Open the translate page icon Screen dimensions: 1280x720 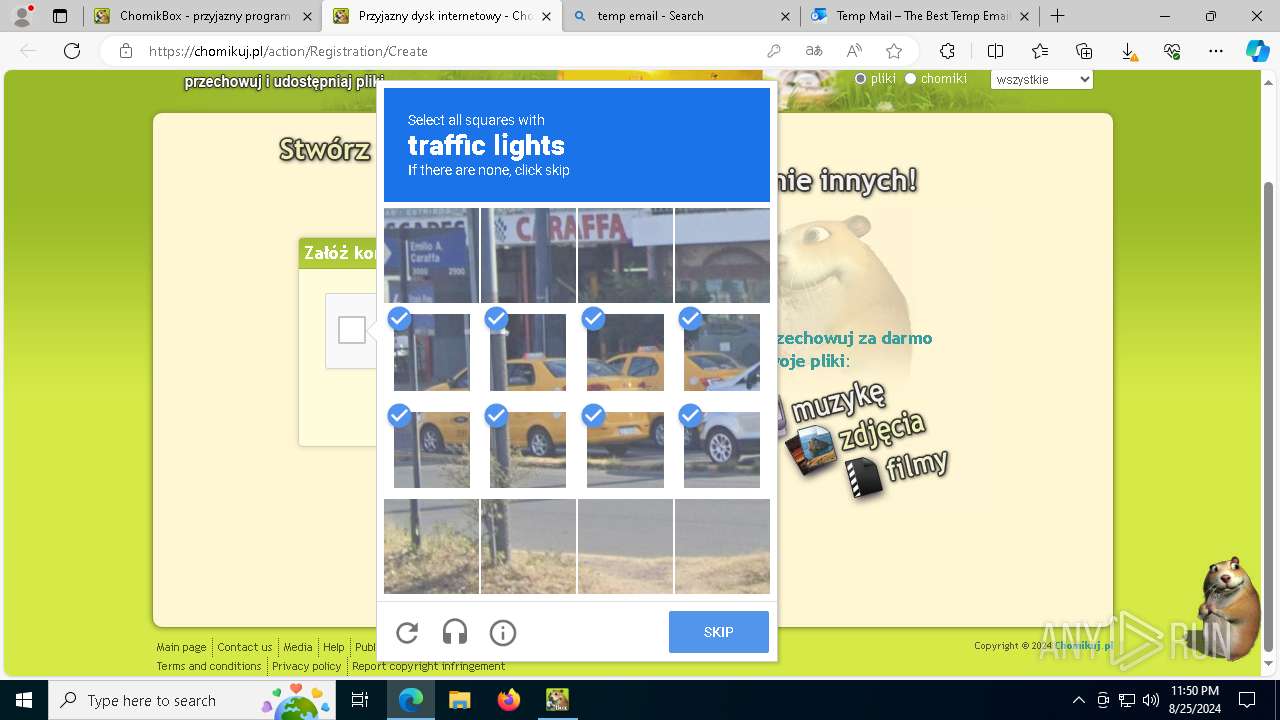(814, 51)
